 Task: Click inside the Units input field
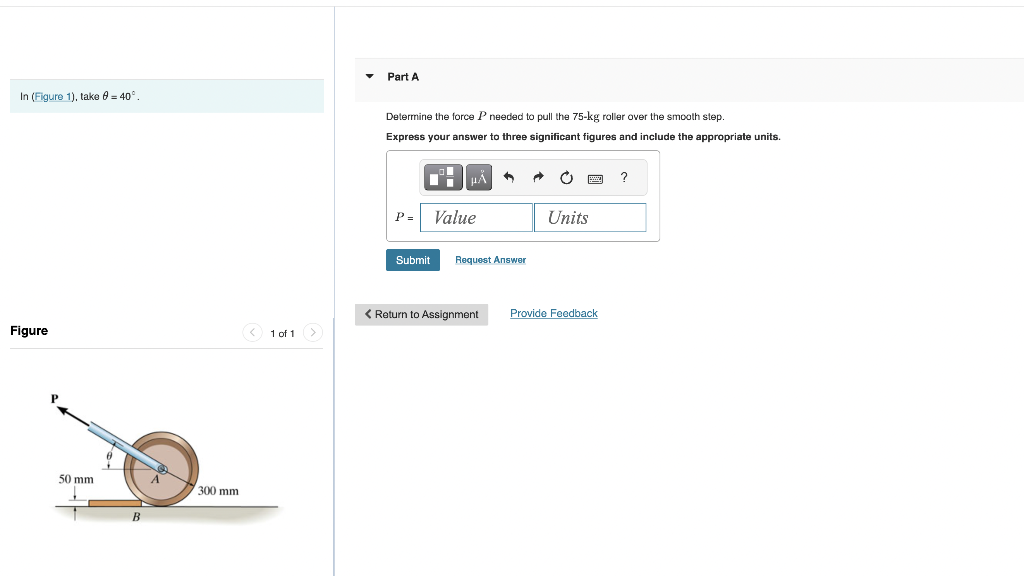(590, 217)
